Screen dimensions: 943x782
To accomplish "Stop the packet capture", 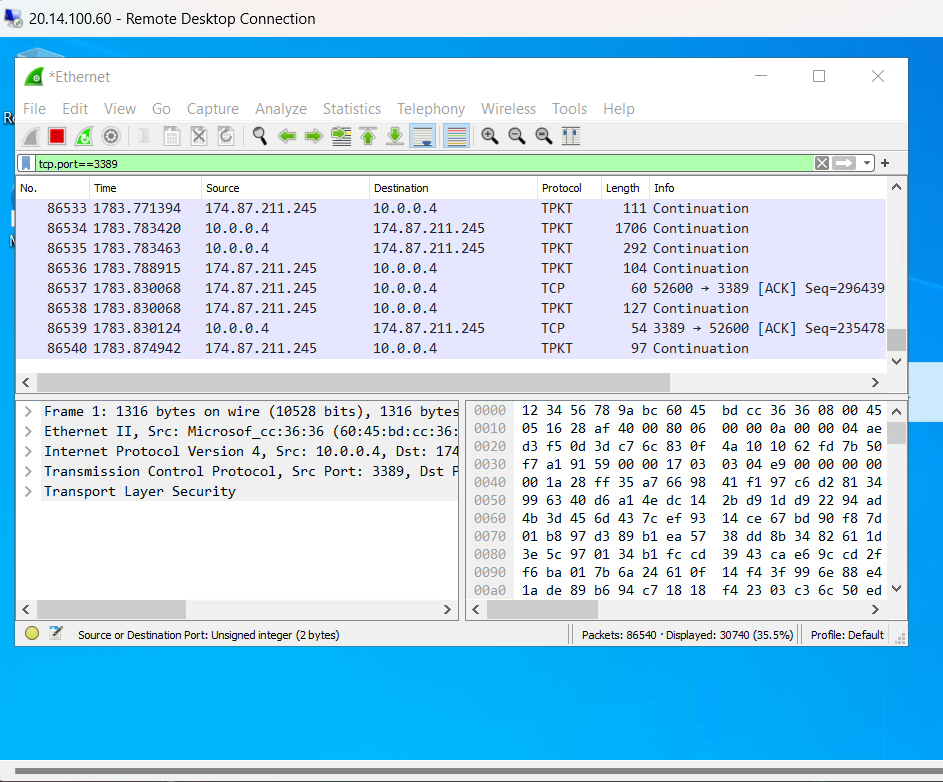I will pyautogui.click(x=57, y=136).
